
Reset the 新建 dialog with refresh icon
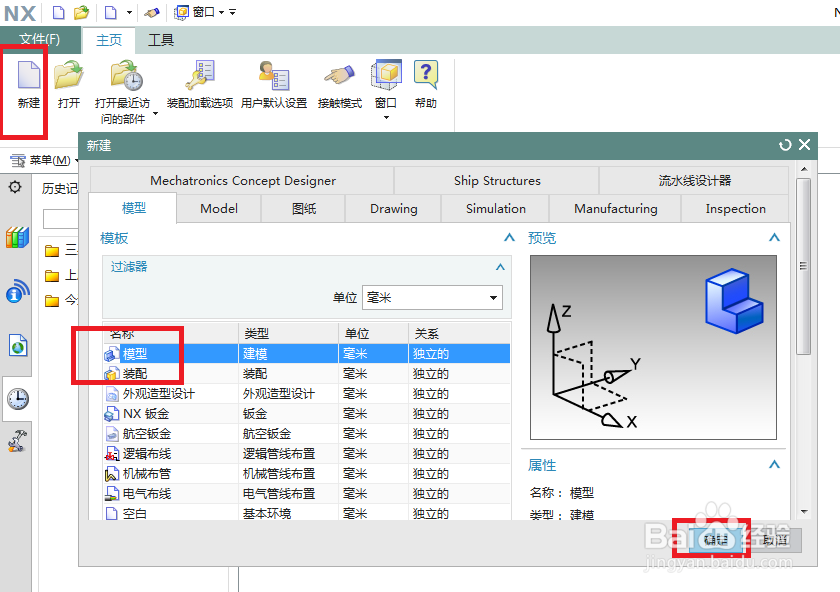785,145
